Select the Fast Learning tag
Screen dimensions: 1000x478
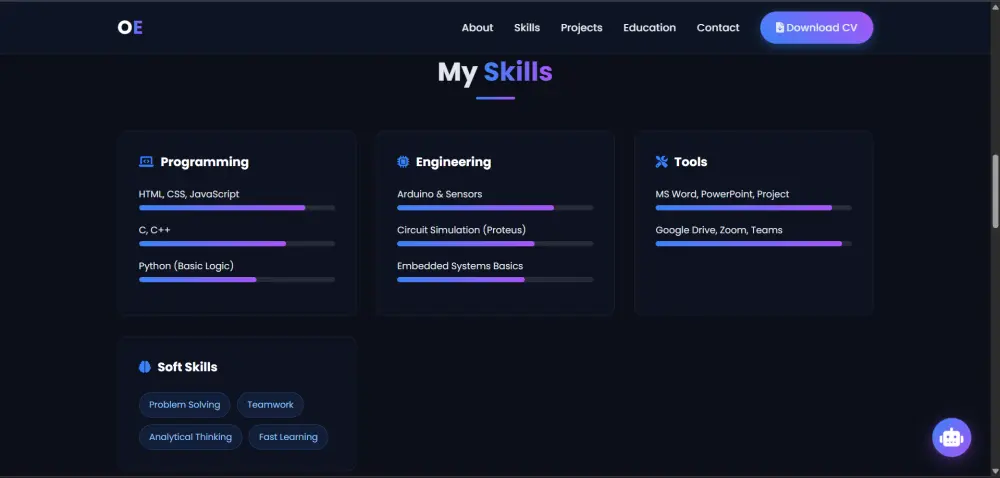coord(288,437)
